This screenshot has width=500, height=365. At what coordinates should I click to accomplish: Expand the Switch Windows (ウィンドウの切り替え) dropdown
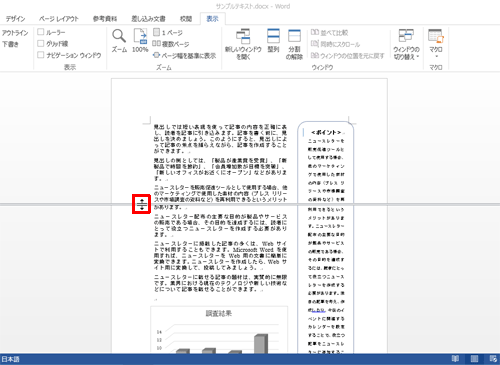[406, 44]
